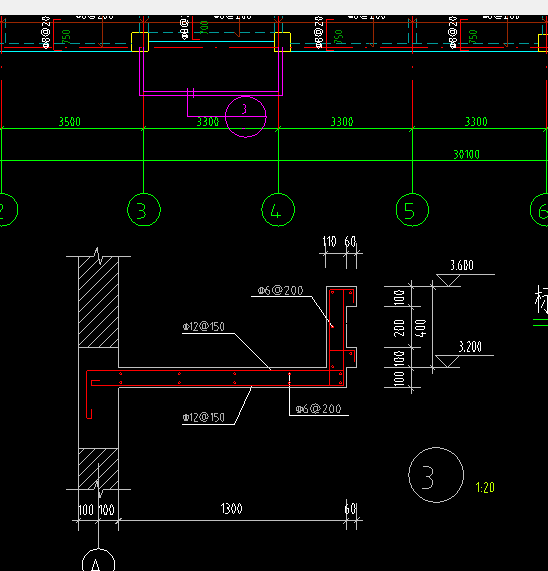Select the green grid axis bubble 3
Image resolution: width=548 pixels, height=571 pixels.
point(143,210)
